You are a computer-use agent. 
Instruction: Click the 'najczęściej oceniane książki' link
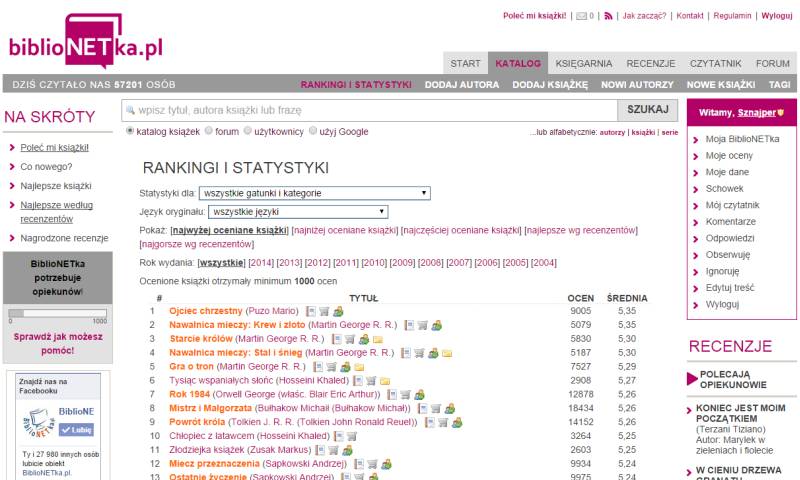pos(461,231)
